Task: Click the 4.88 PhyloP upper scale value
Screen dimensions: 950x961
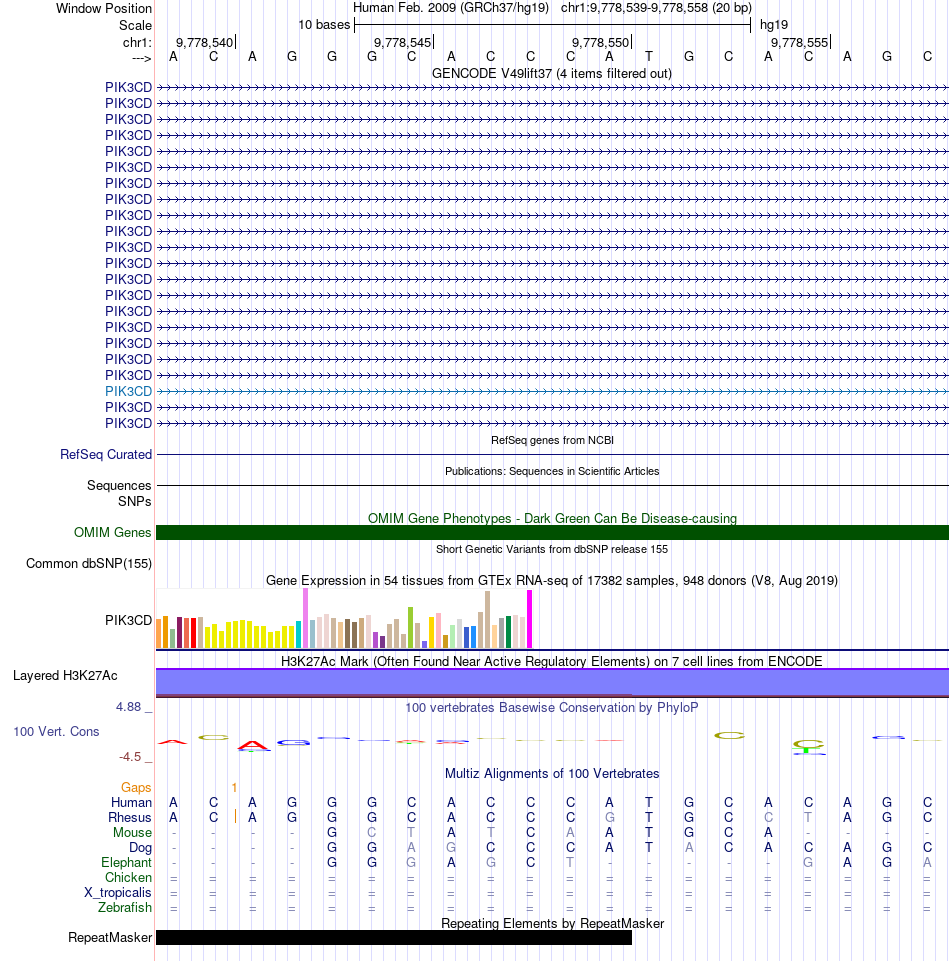Action: tap(129, 707)
